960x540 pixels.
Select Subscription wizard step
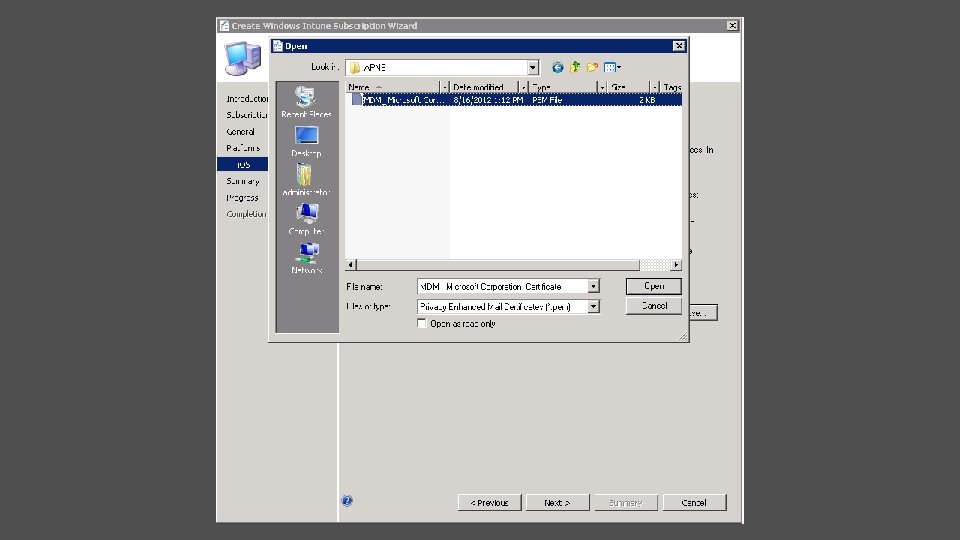tap(247, 115)
